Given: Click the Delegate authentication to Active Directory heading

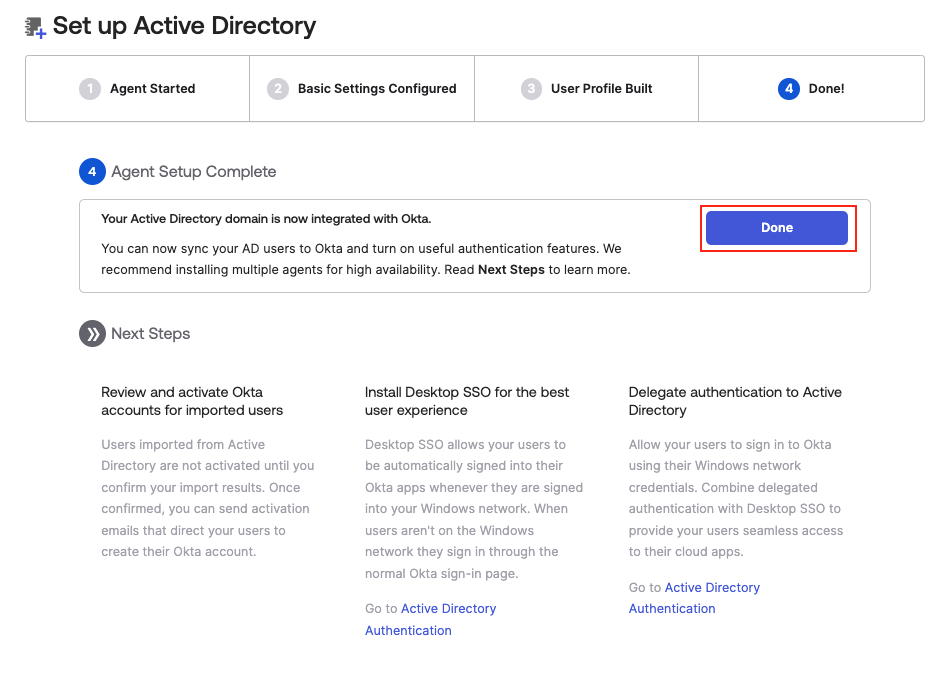Looking at the screenshot, I should tap(735, 401).
